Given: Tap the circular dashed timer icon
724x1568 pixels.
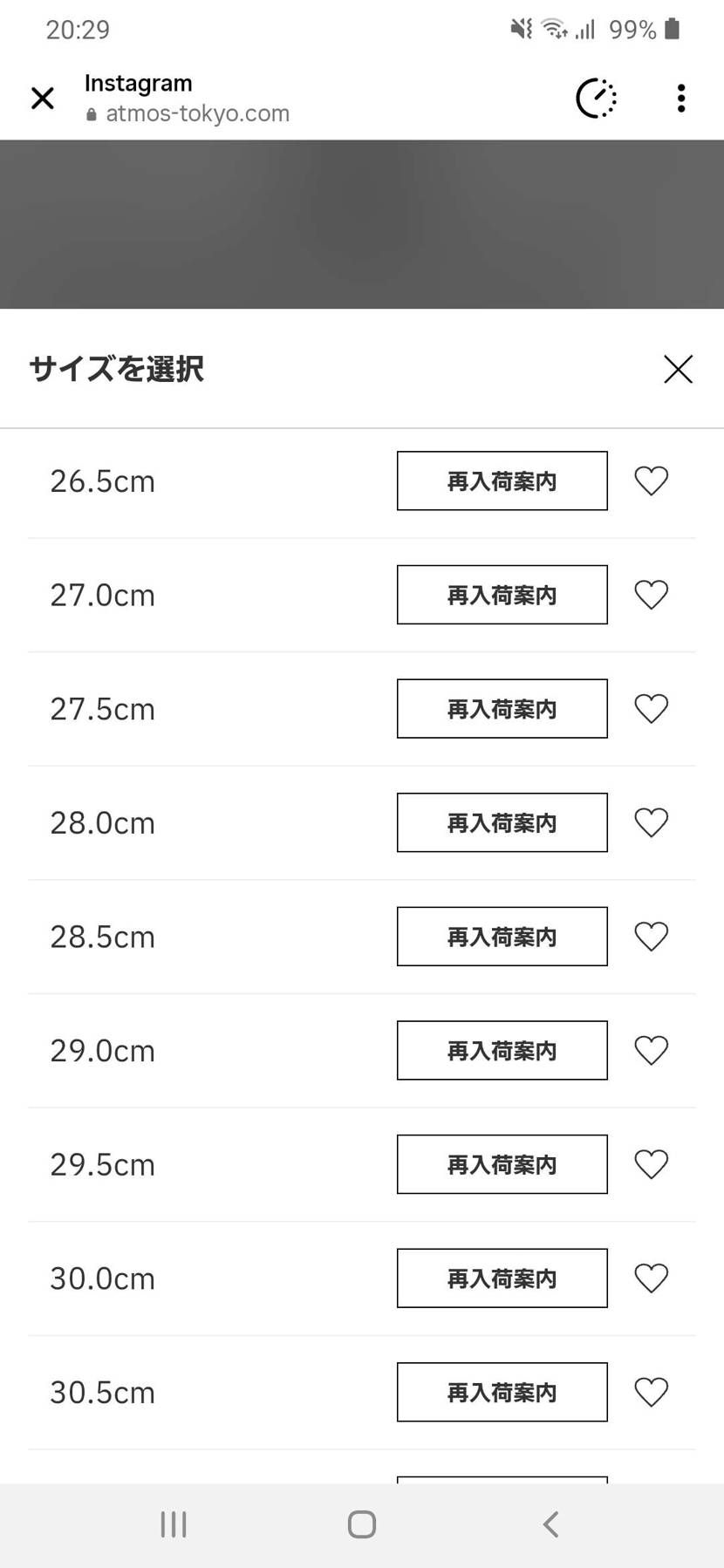Looking at the screenshot, I should click(x=597, y=98).
